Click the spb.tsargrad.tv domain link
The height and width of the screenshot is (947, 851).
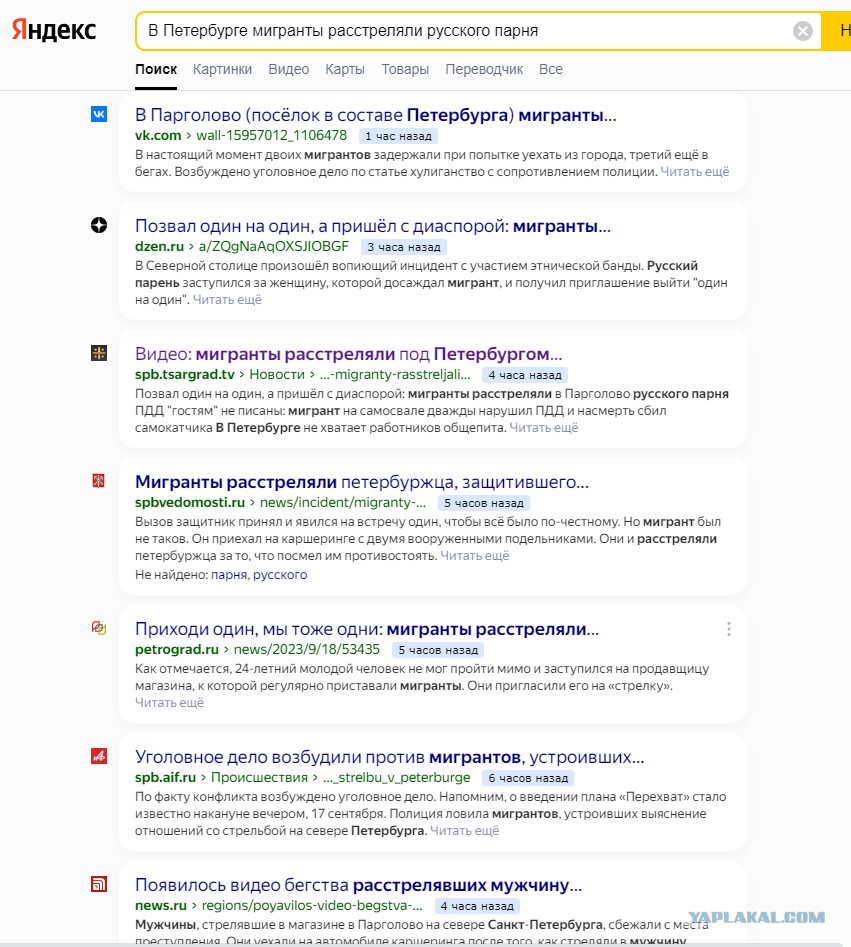[184, 374]
